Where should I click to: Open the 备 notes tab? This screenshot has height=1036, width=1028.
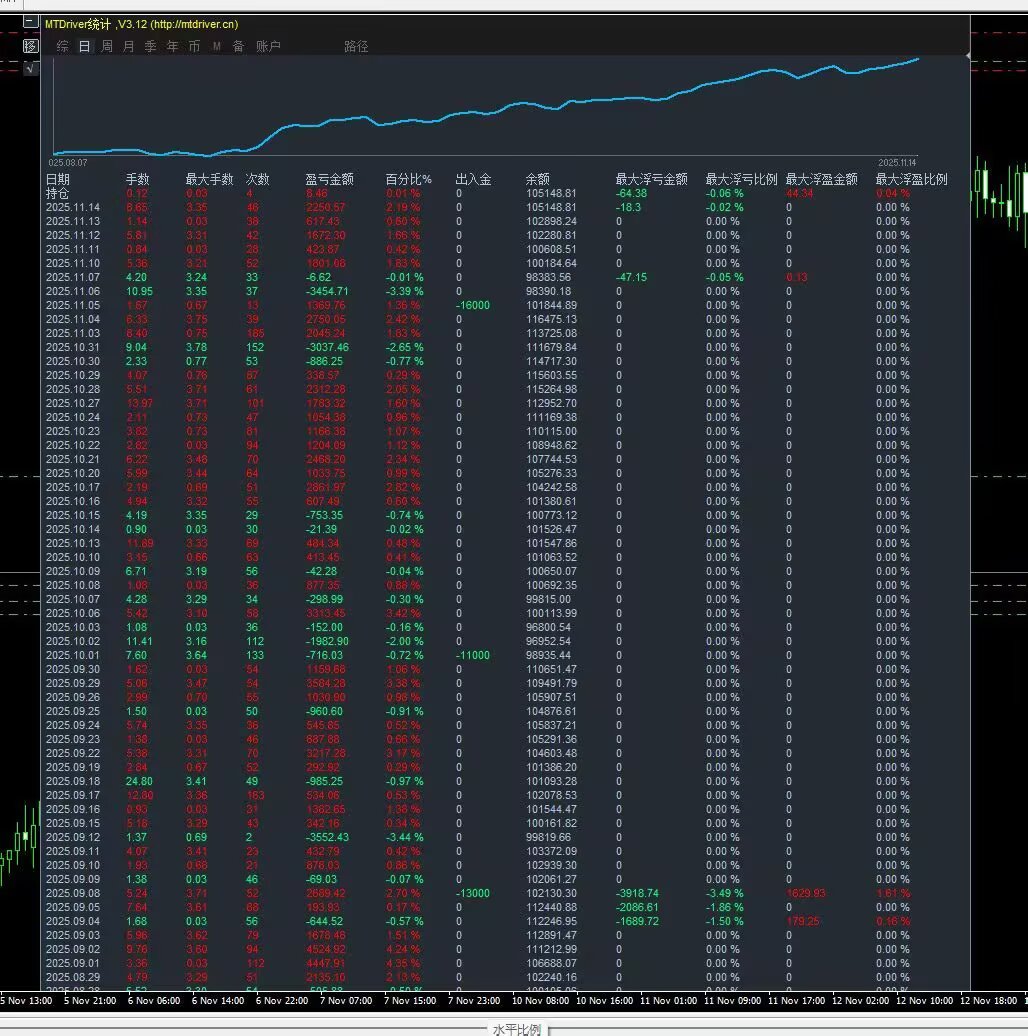(x=239, y=46)
